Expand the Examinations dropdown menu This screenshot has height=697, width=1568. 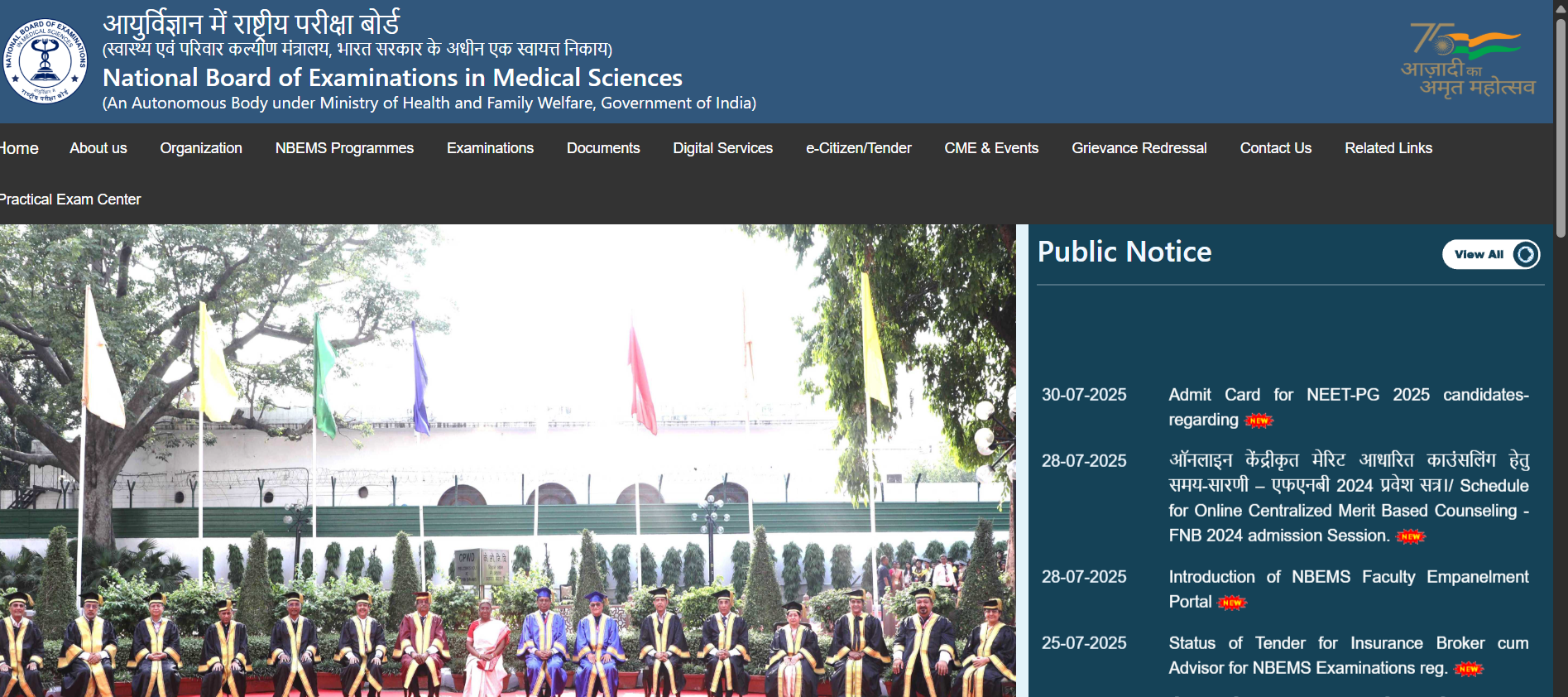tap(490, 148)
